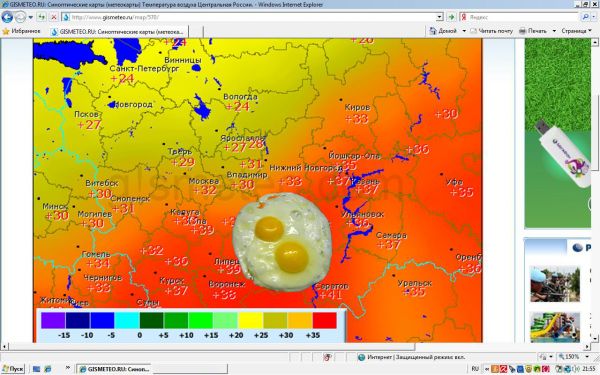Image resolution: width=600 pixels, height=375 pixels.
Task: Expand the 150% zoom level dropdown
Action: [587, 357]
